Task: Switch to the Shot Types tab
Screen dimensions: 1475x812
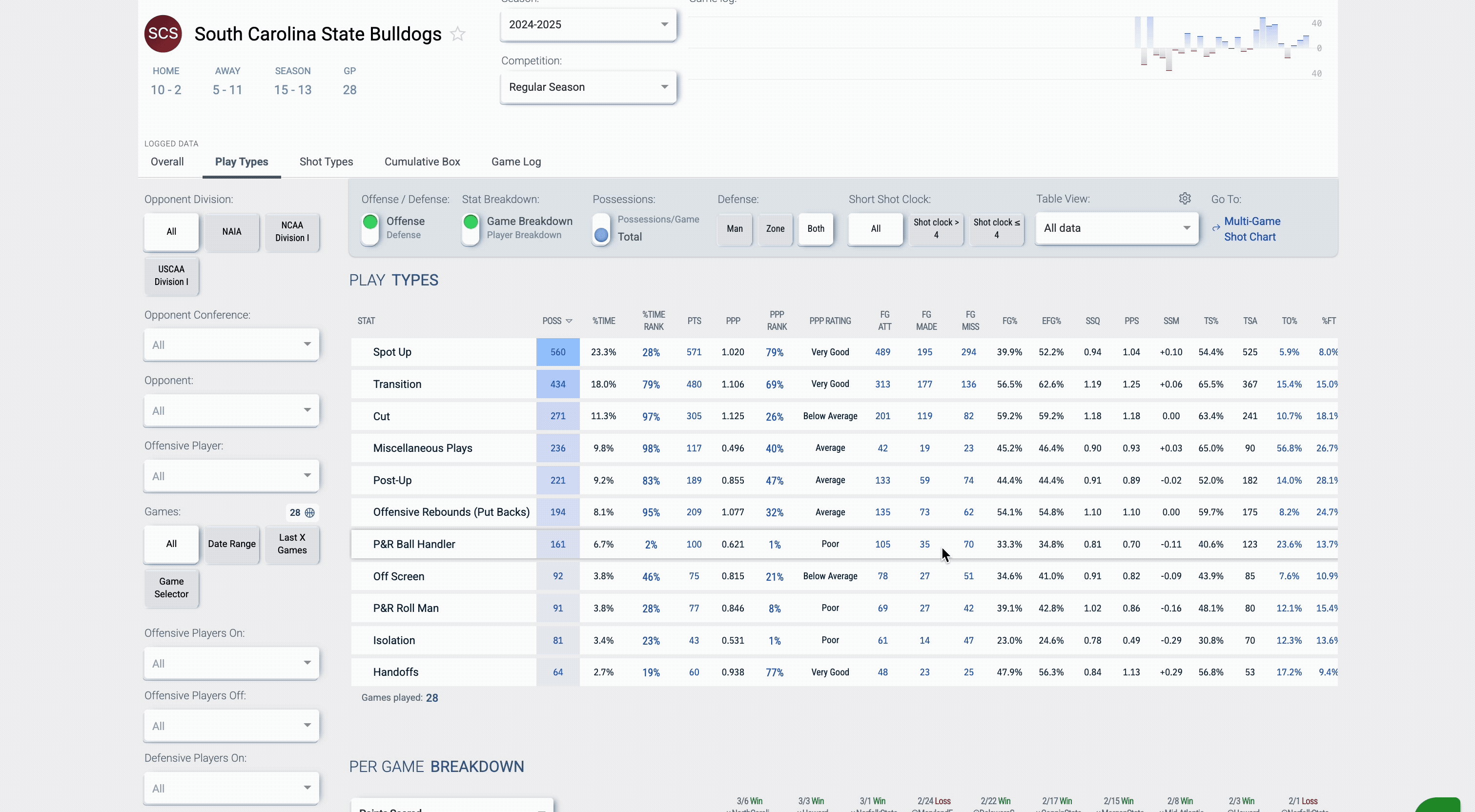Action: [x=326, y=162]
